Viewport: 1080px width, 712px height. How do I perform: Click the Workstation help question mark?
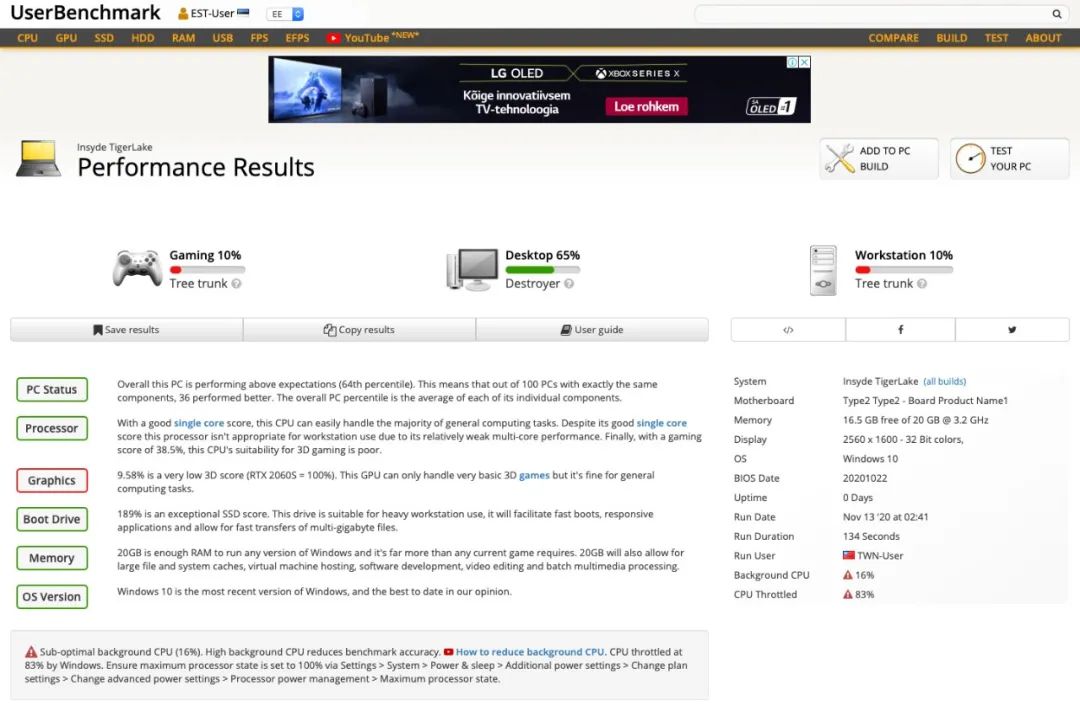click(x=922, y=284)
